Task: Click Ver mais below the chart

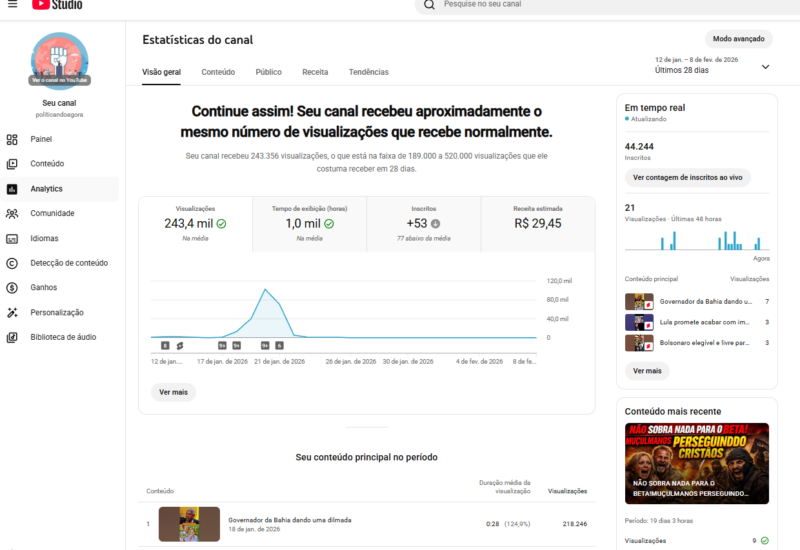Action: coord(173,392)
